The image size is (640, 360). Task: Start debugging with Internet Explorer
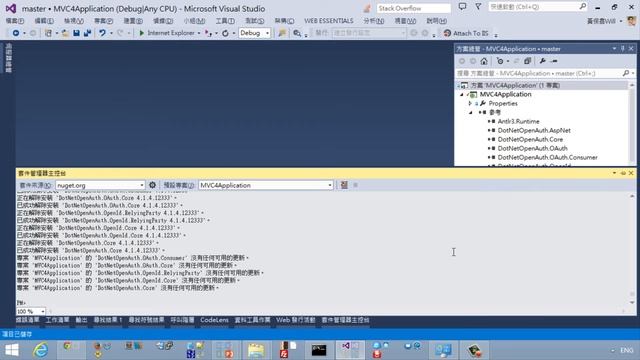pos(167,33)
